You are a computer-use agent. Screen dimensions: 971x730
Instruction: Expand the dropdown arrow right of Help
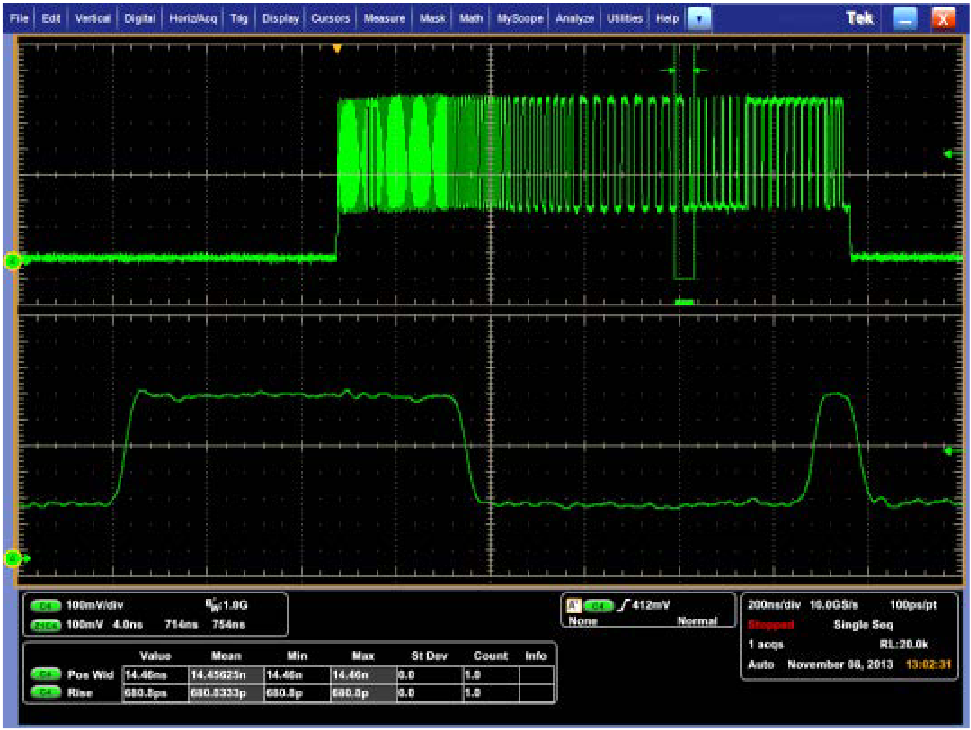(699, 17)
